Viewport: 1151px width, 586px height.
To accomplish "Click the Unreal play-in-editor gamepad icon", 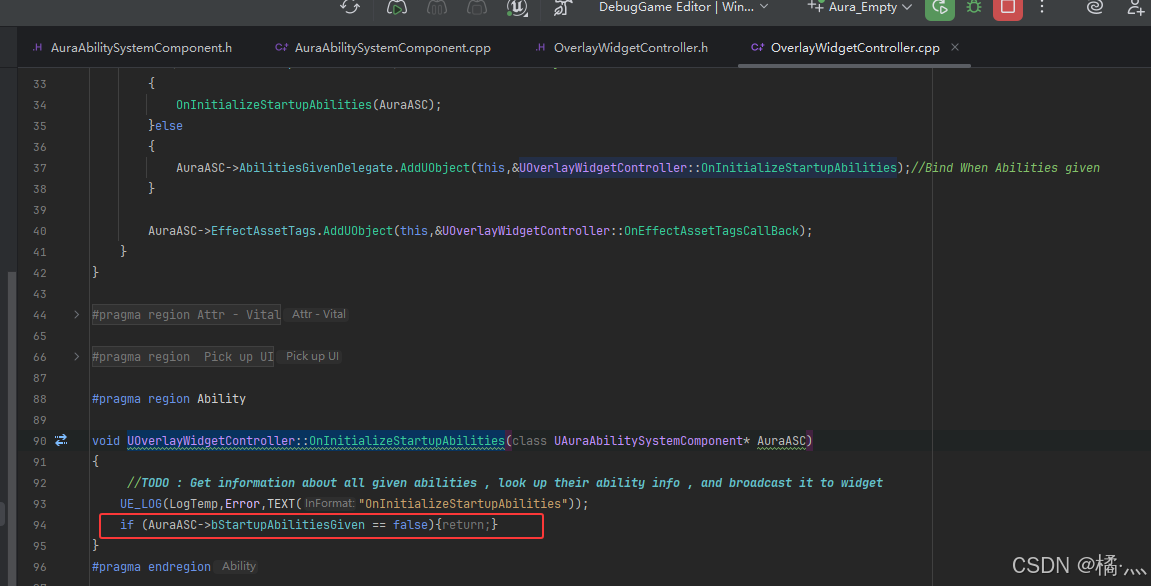I will coord(397,7).
